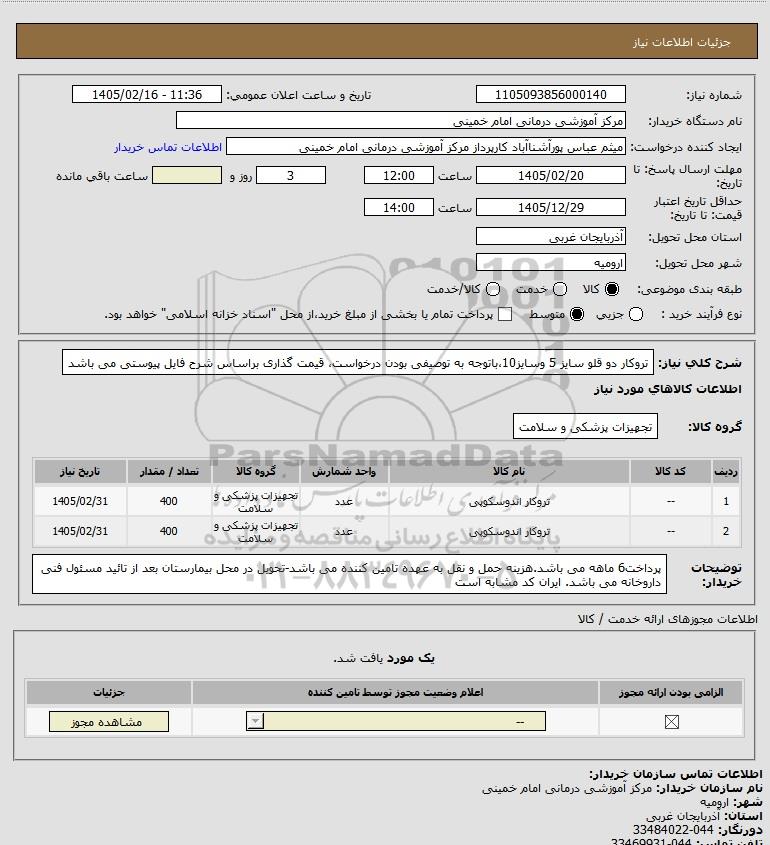Choose the متوسط purchase type radio

tap(577, 314)
